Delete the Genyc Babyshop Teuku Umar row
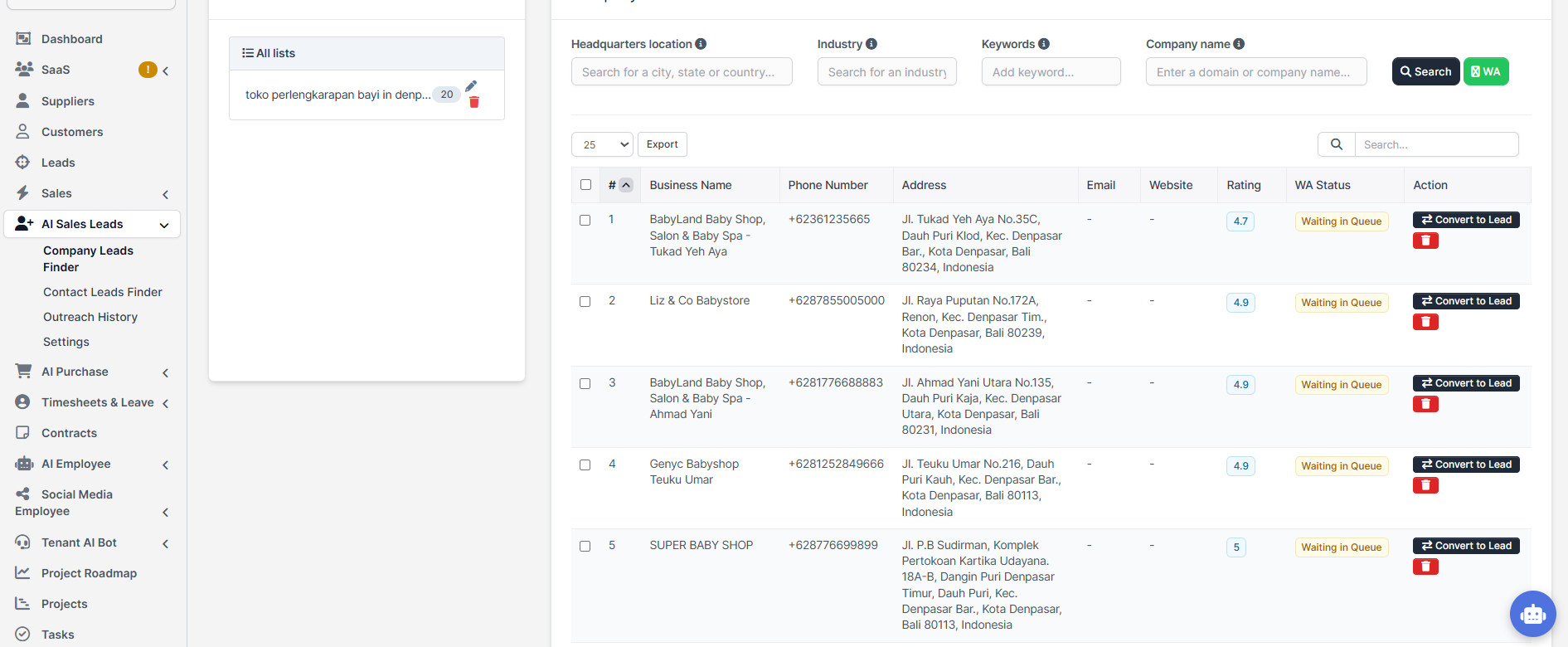Image resolution: width=1568 pixels, height=647 pixels. tap(1425, 485)
